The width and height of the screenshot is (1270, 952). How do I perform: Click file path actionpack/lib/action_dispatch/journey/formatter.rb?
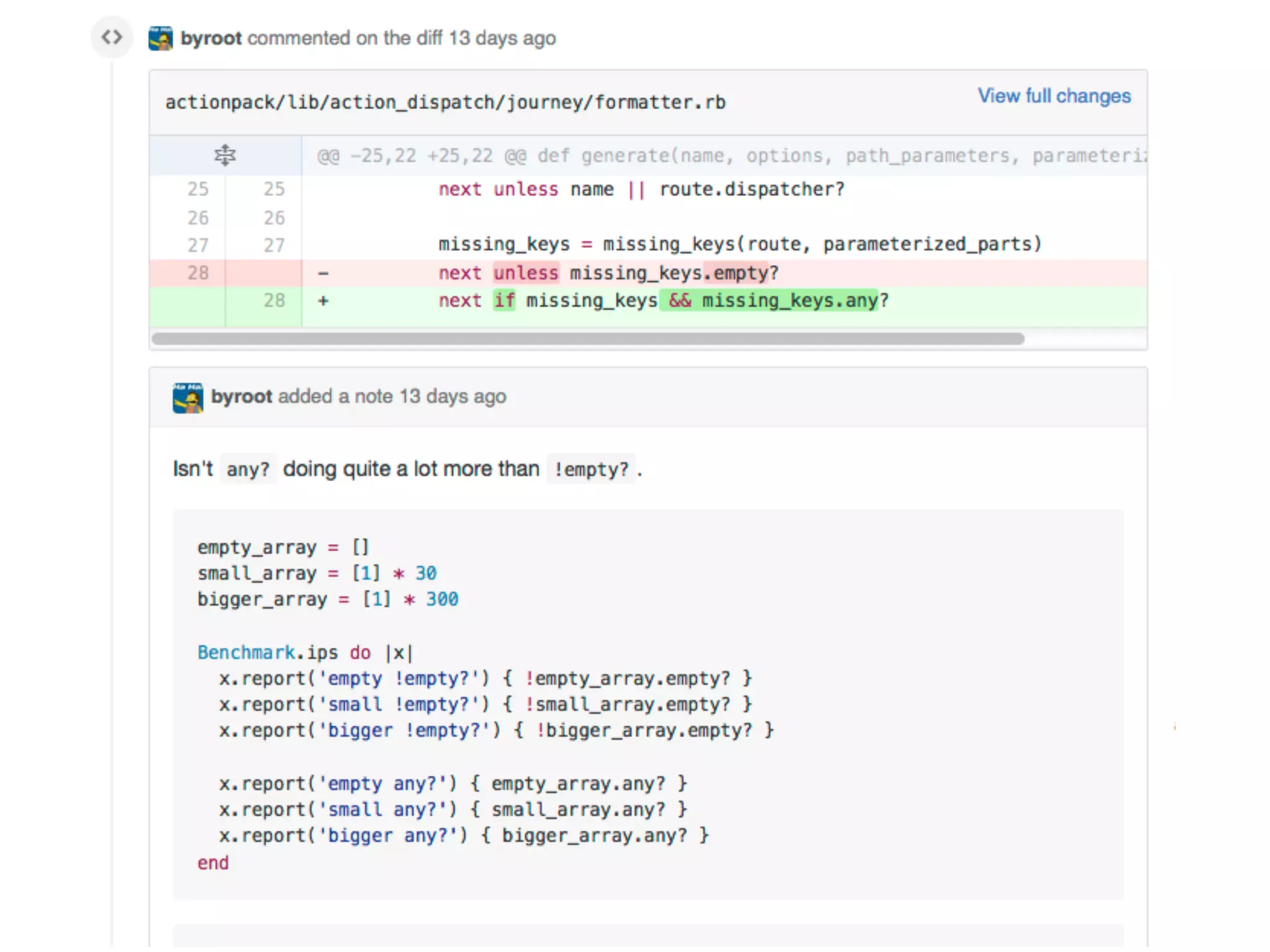pos(445,102)
